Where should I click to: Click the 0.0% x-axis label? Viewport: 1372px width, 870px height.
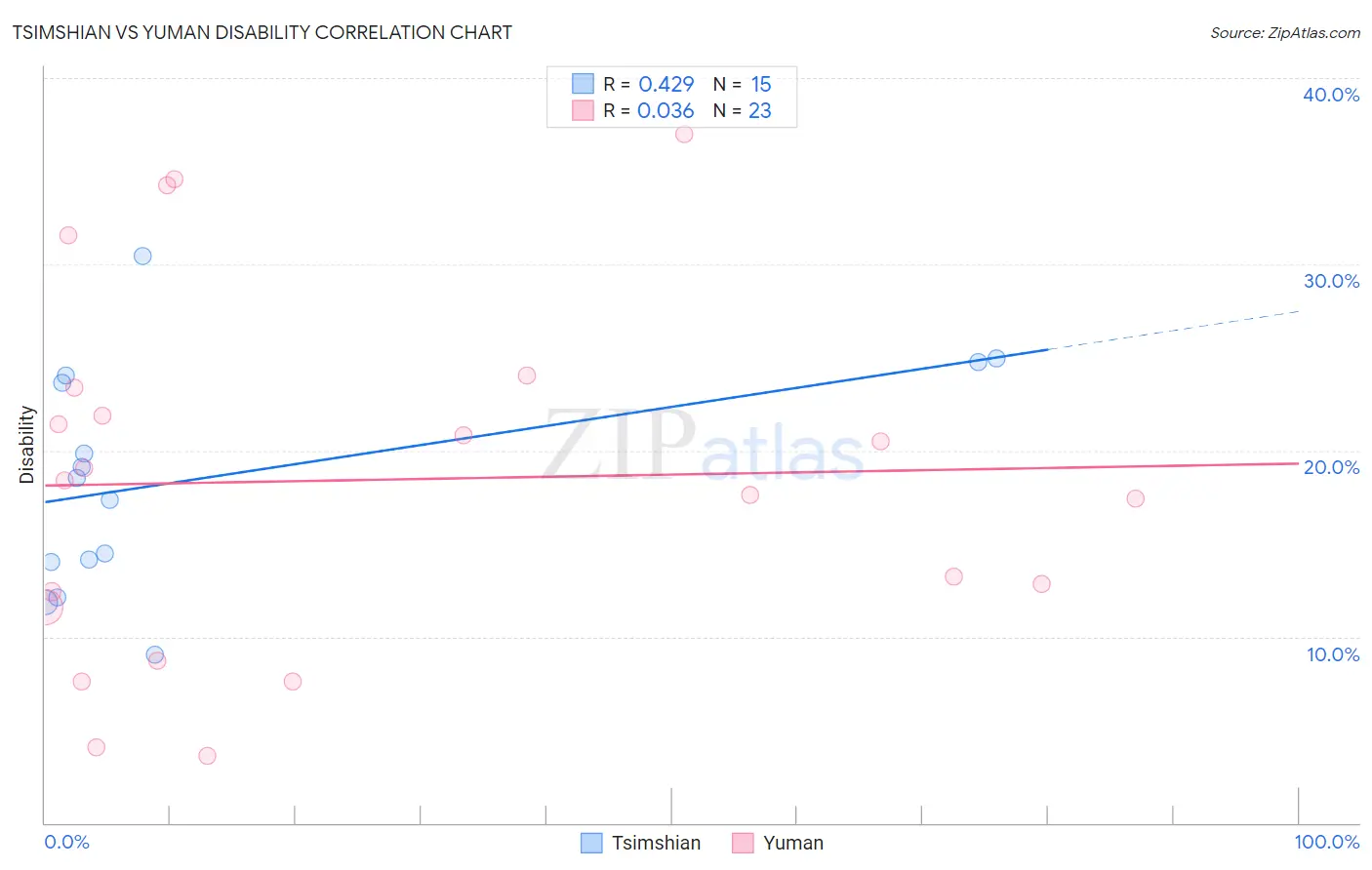(66, 842)
